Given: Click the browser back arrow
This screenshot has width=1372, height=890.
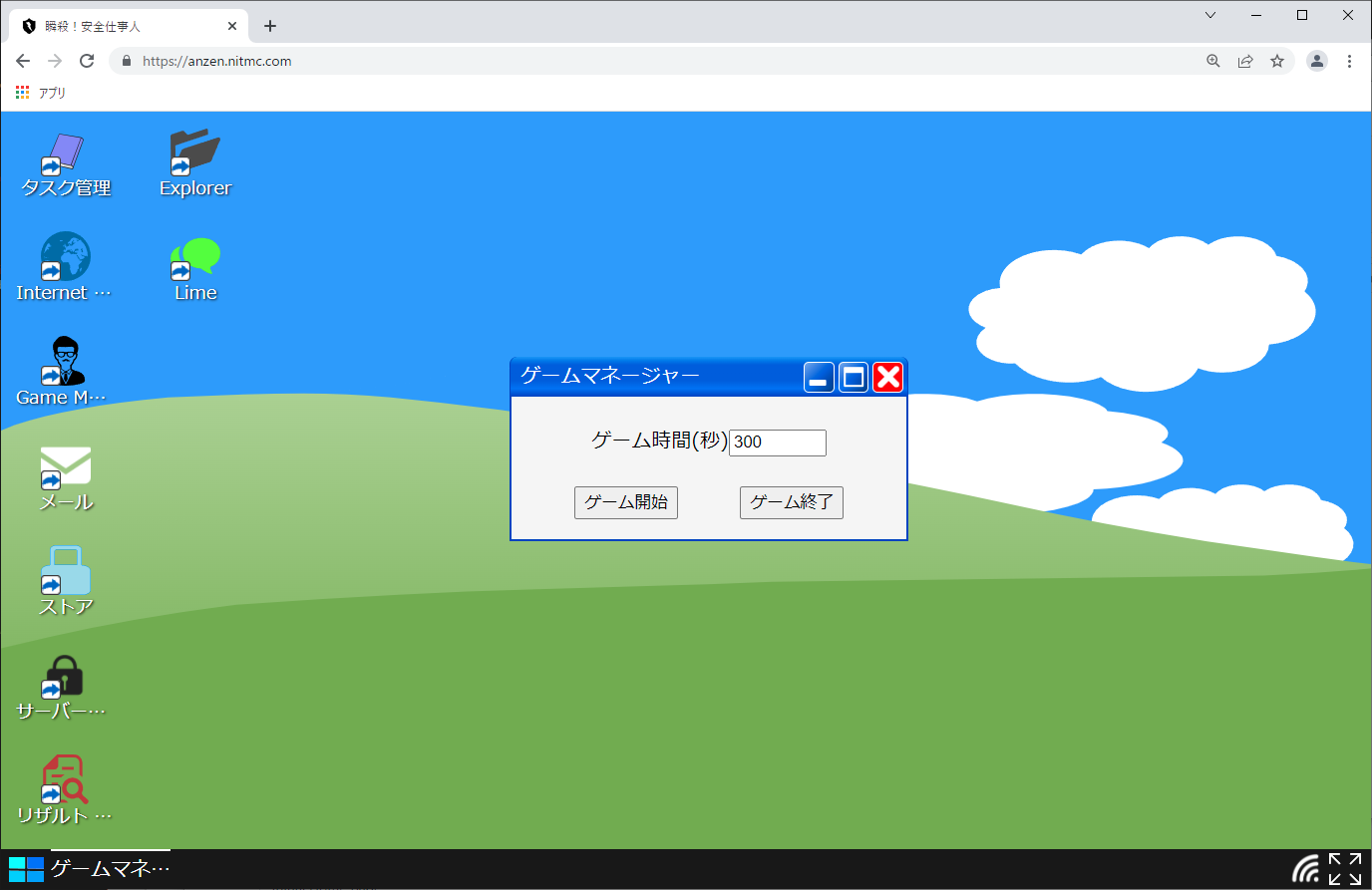Looking at the screenshot, I should [x=23, y=61].
